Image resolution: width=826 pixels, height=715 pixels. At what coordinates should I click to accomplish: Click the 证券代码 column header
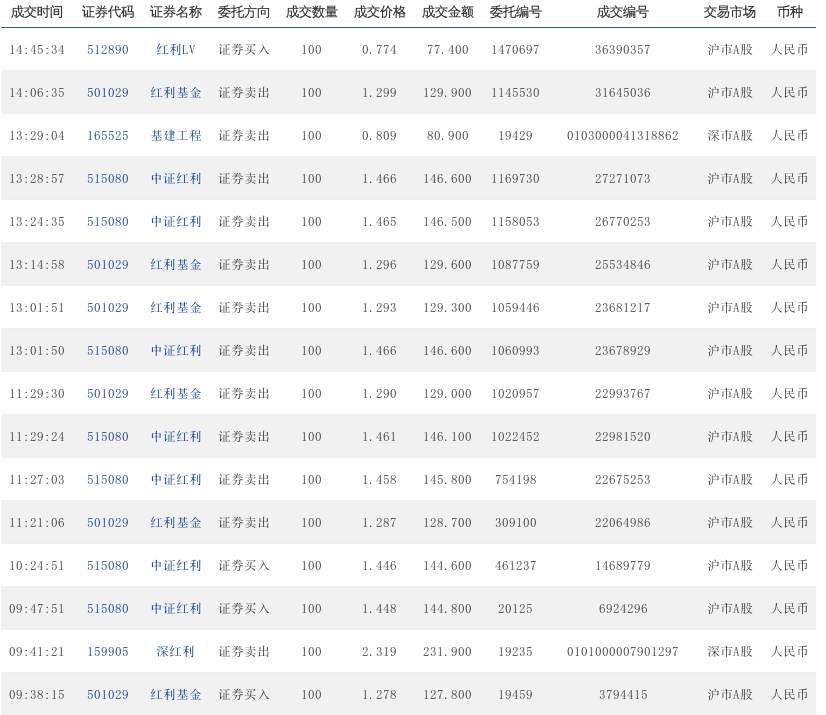point(107,13)
